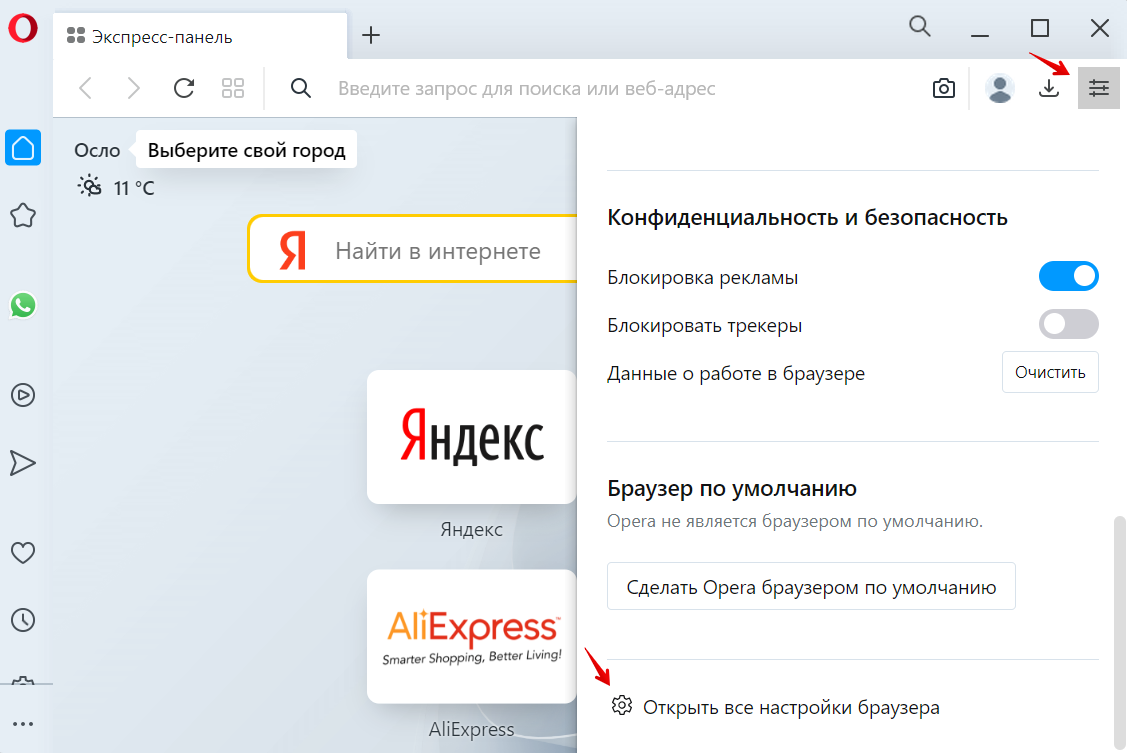Image resolution: width=1127 pixels, height=753 pixels.
Task: Open the Downloads arrow icon
Action: pos(1048,89)
